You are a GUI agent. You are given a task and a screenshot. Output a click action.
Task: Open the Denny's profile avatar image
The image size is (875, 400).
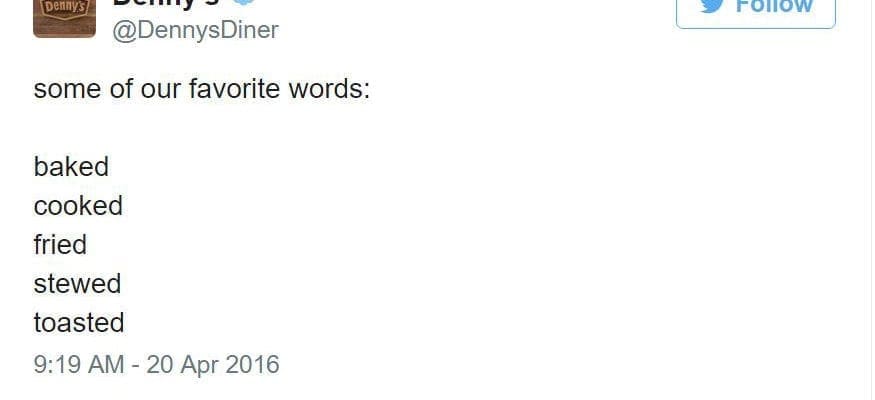coord(64,18)
